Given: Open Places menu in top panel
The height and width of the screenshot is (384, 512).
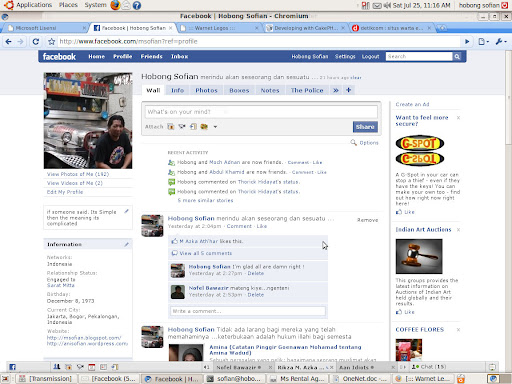Looking at the screenshot, I should (x=68, y=5).
